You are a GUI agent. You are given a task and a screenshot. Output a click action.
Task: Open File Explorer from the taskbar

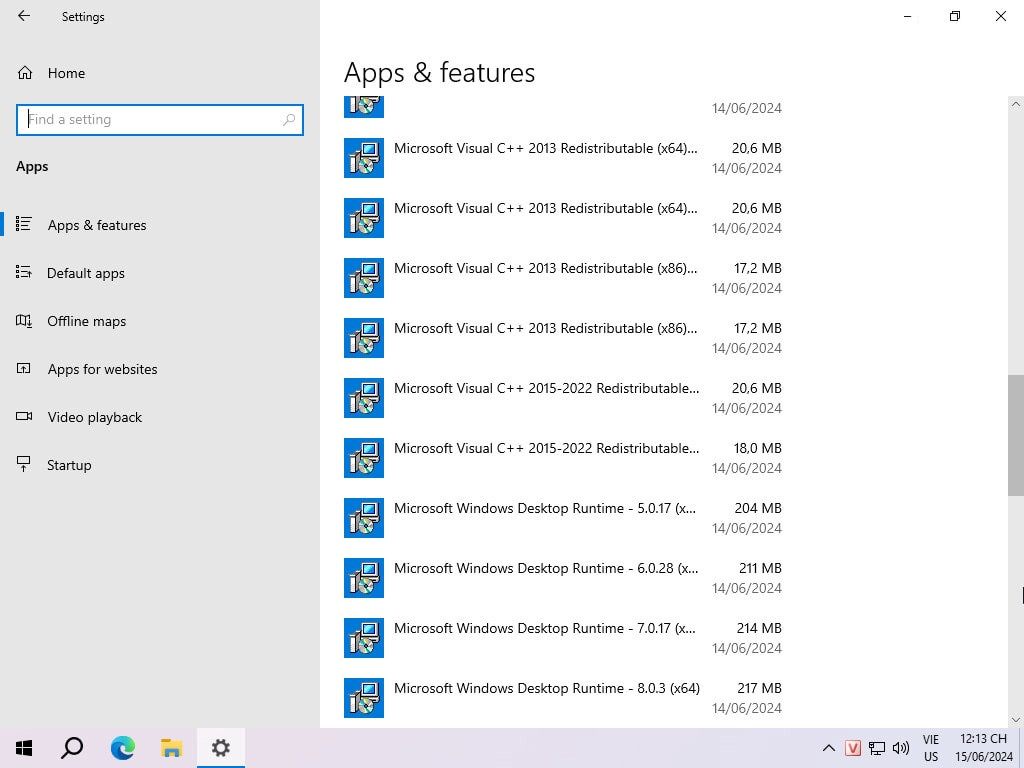coord(172,747)
